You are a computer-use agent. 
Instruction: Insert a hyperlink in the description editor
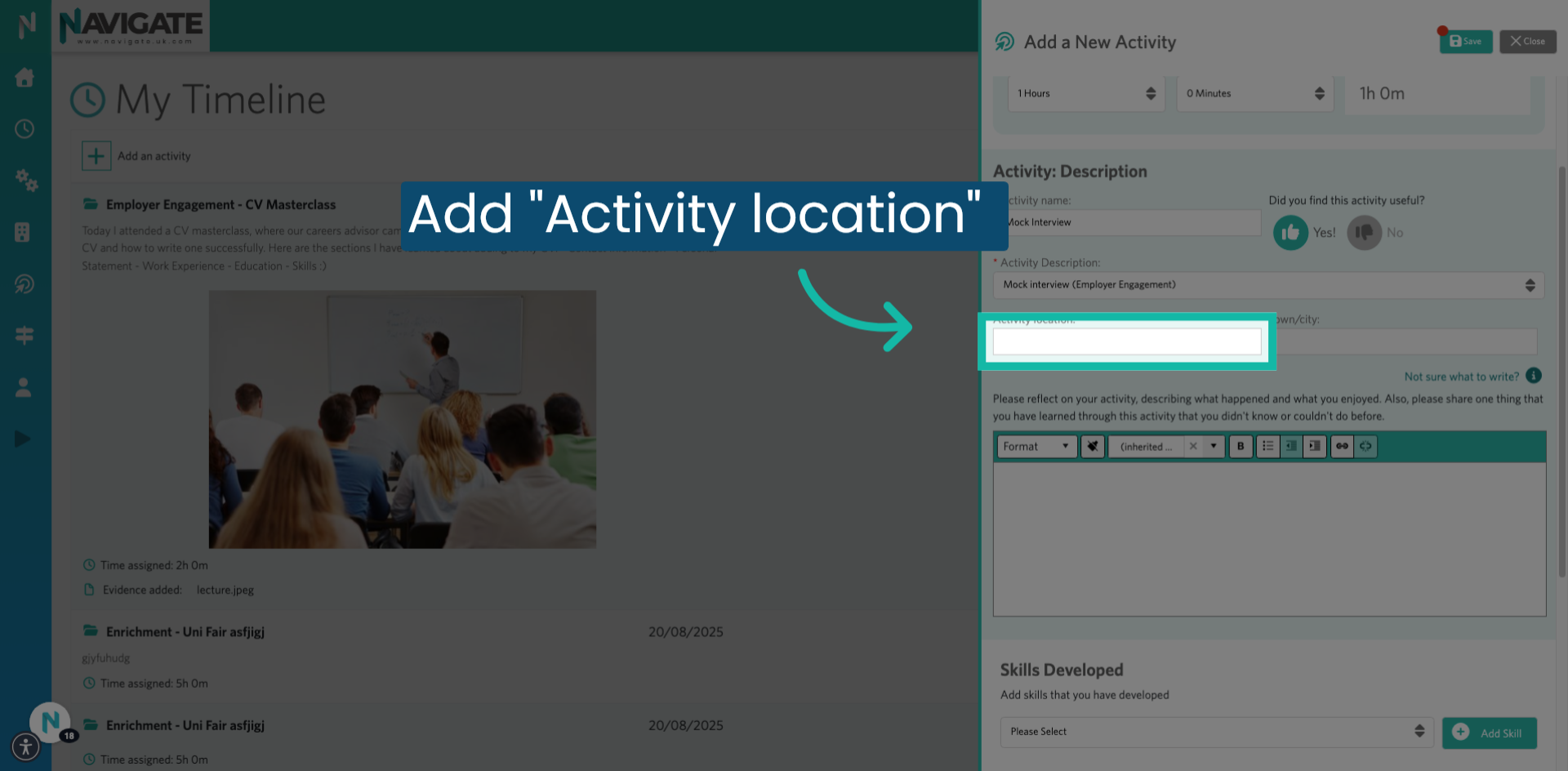(1342, 446)
